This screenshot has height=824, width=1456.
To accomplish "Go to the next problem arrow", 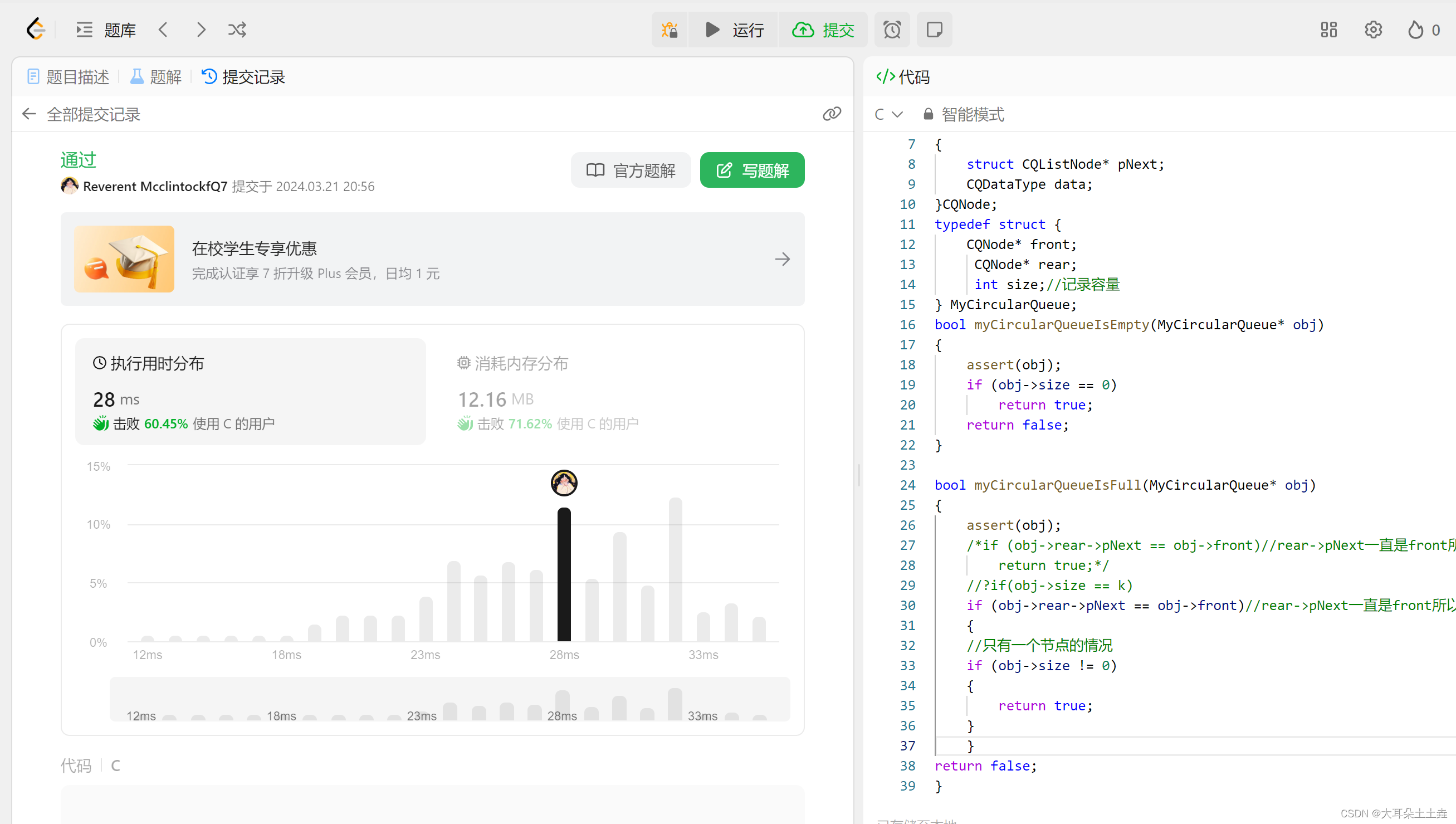I will [x=201, y=30].
